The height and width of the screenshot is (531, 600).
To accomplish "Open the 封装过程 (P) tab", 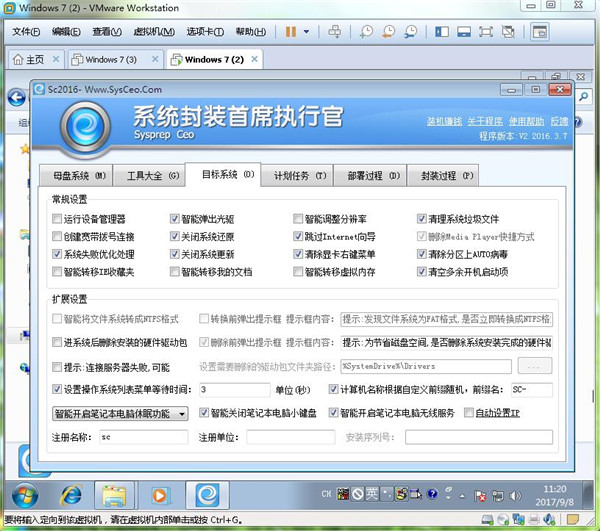I will (443, 176).
